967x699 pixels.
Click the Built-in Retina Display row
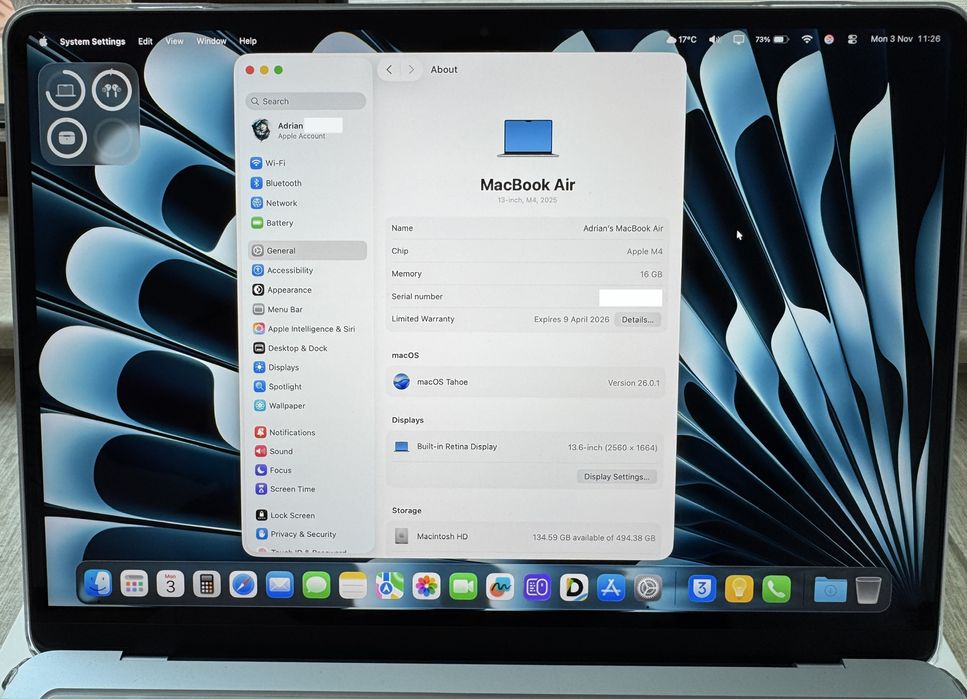point(525,447)
